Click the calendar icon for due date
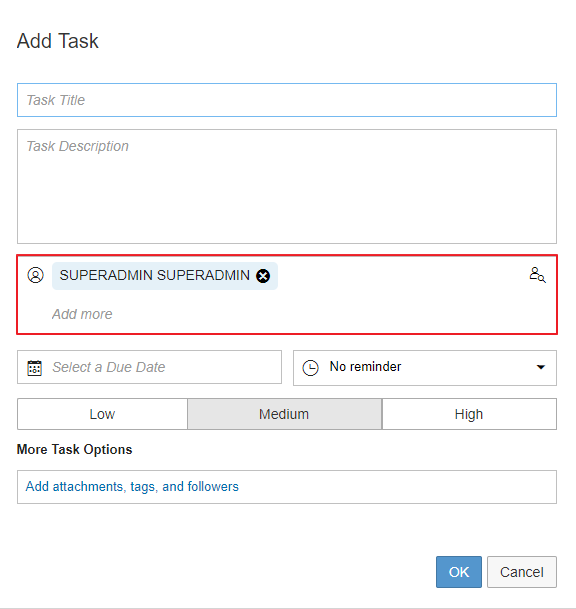 coord(34,367)
